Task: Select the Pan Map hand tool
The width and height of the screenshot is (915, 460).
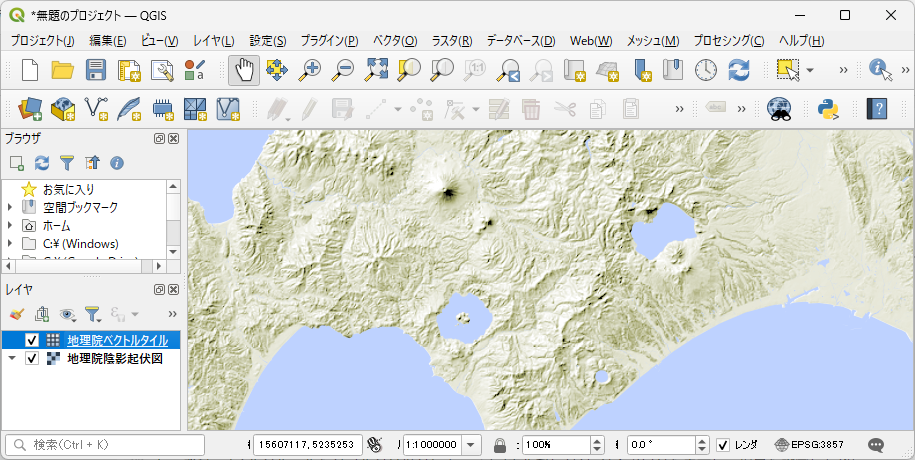Action: [244, 70]
